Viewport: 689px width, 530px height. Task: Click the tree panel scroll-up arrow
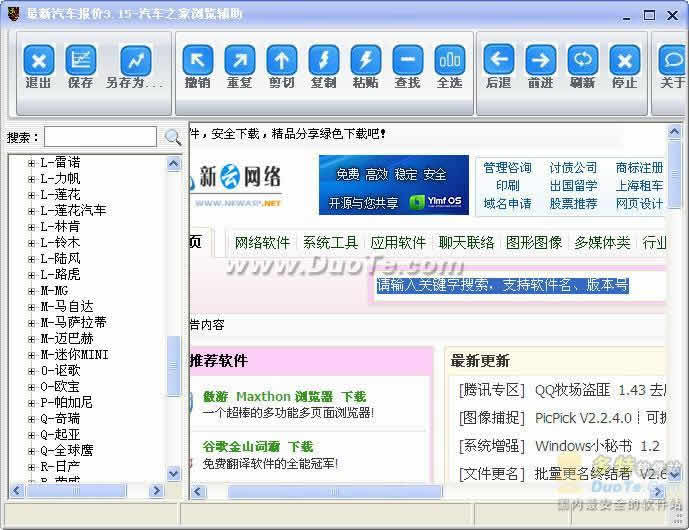coord(174,164)
